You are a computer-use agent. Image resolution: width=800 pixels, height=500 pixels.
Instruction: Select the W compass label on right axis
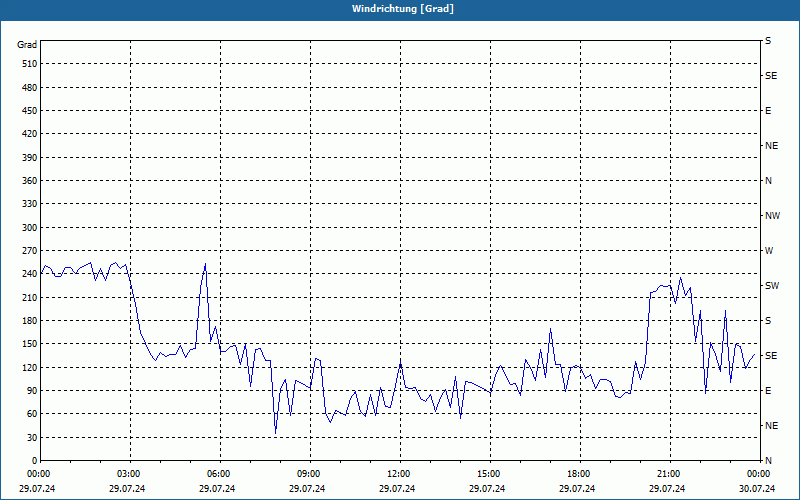coord(769,251)
